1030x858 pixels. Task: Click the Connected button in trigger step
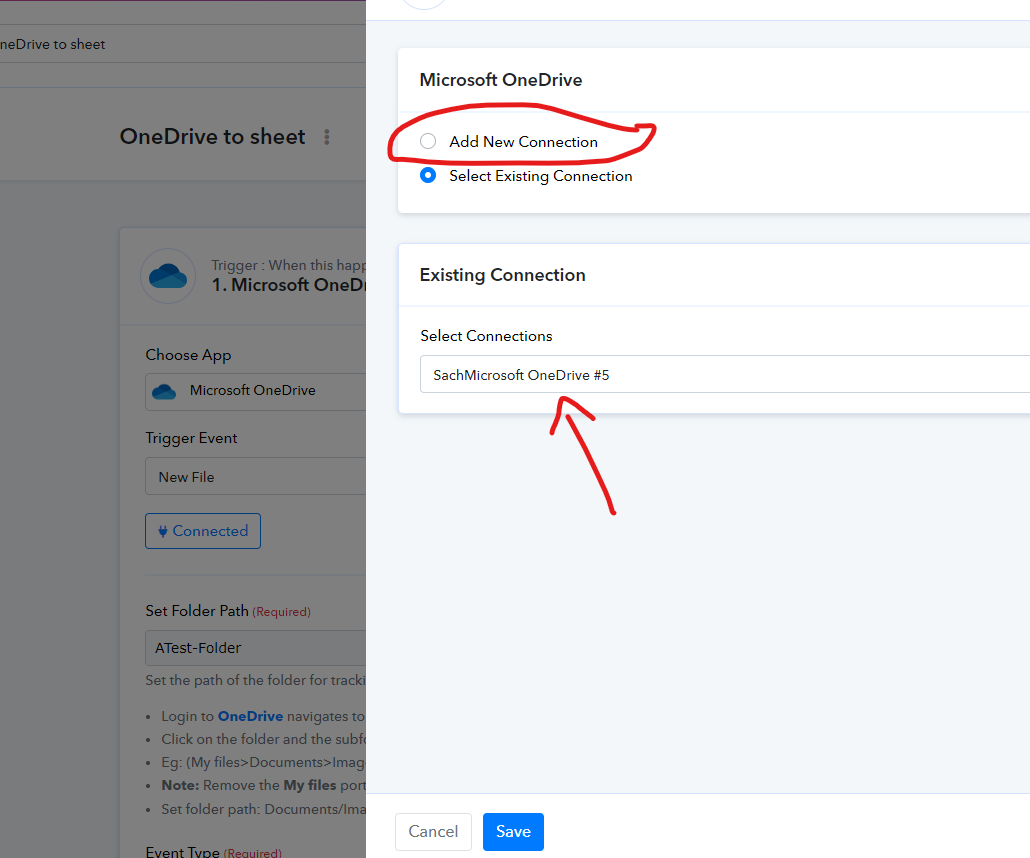tap(203, 531)
